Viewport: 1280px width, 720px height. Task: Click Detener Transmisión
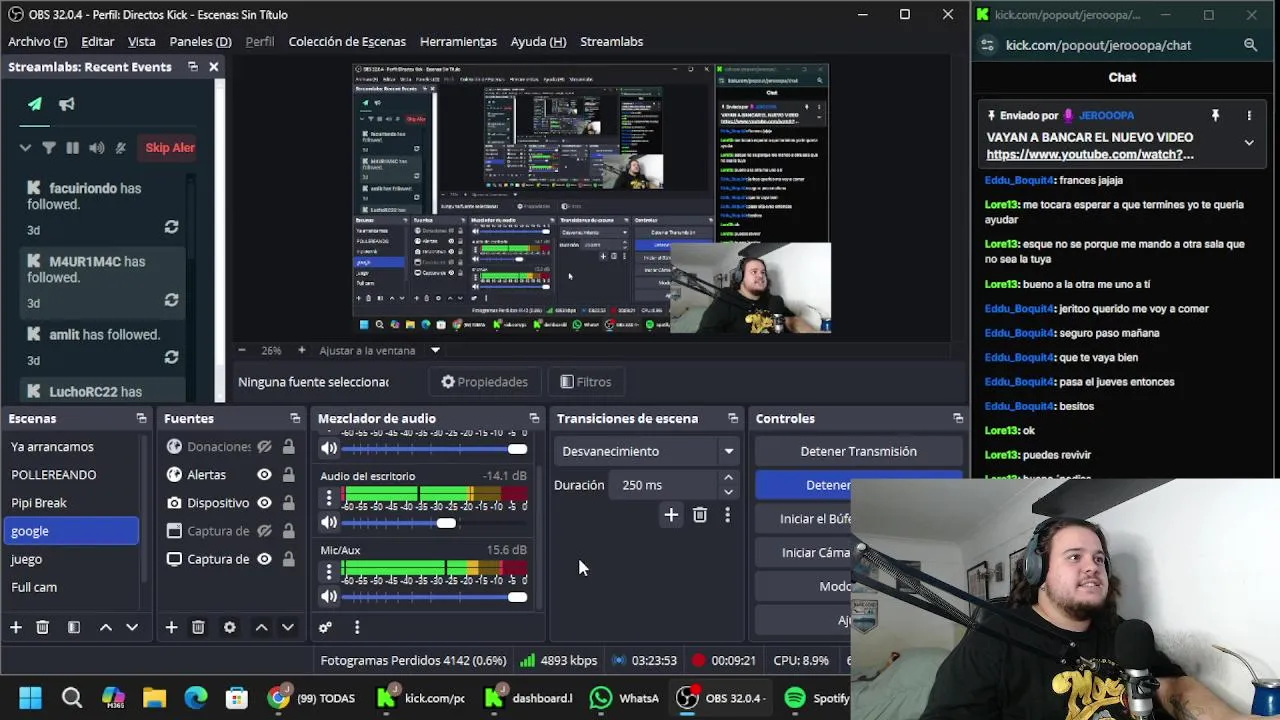click(x=858, y=451)
